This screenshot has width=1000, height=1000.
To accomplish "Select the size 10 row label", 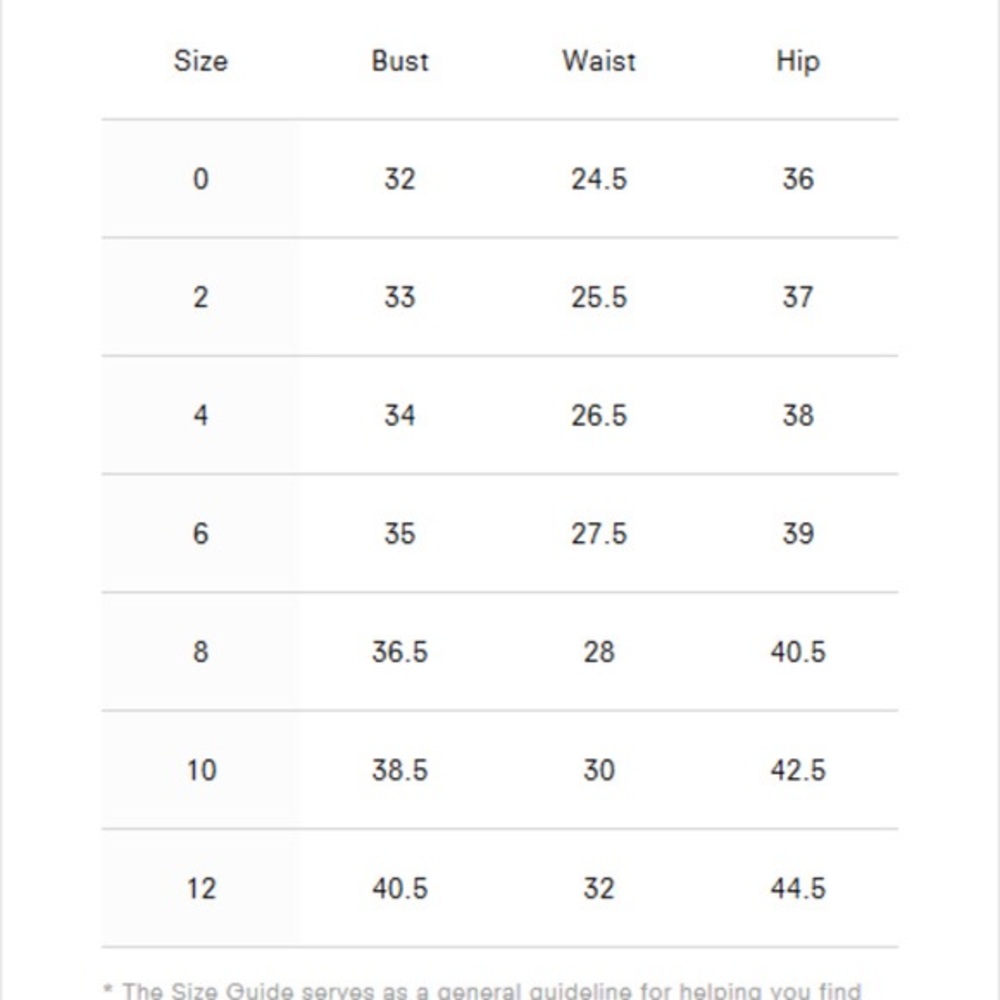I will 202,770.
